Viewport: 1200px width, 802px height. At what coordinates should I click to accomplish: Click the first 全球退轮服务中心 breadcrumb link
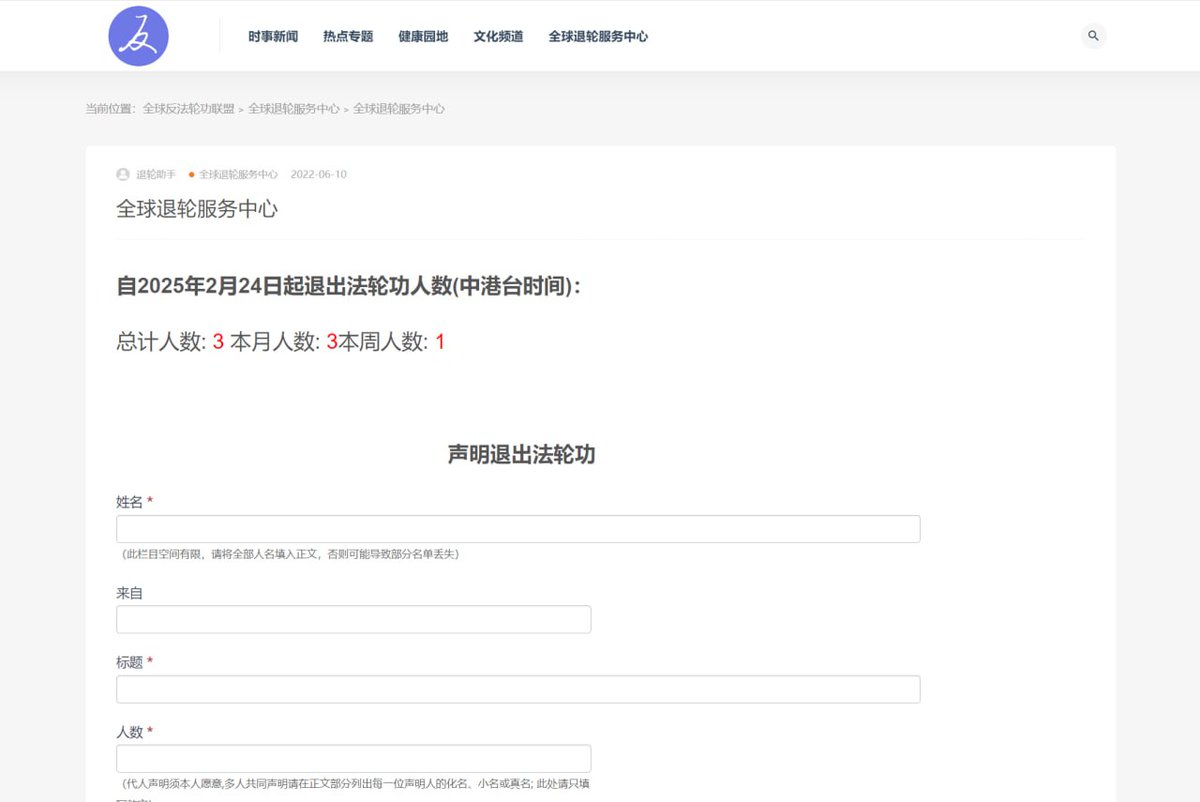click(x=294, y=108)
